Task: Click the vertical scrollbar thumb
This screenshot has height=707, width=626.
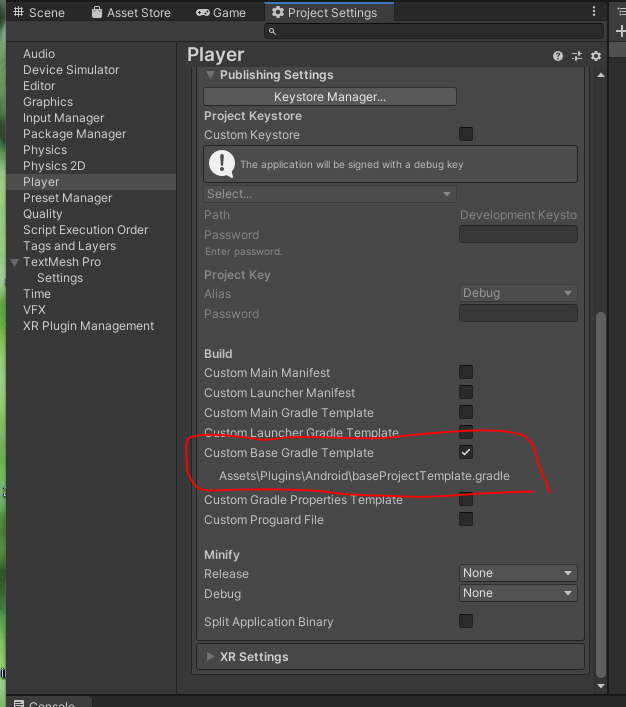Action: 600,495
